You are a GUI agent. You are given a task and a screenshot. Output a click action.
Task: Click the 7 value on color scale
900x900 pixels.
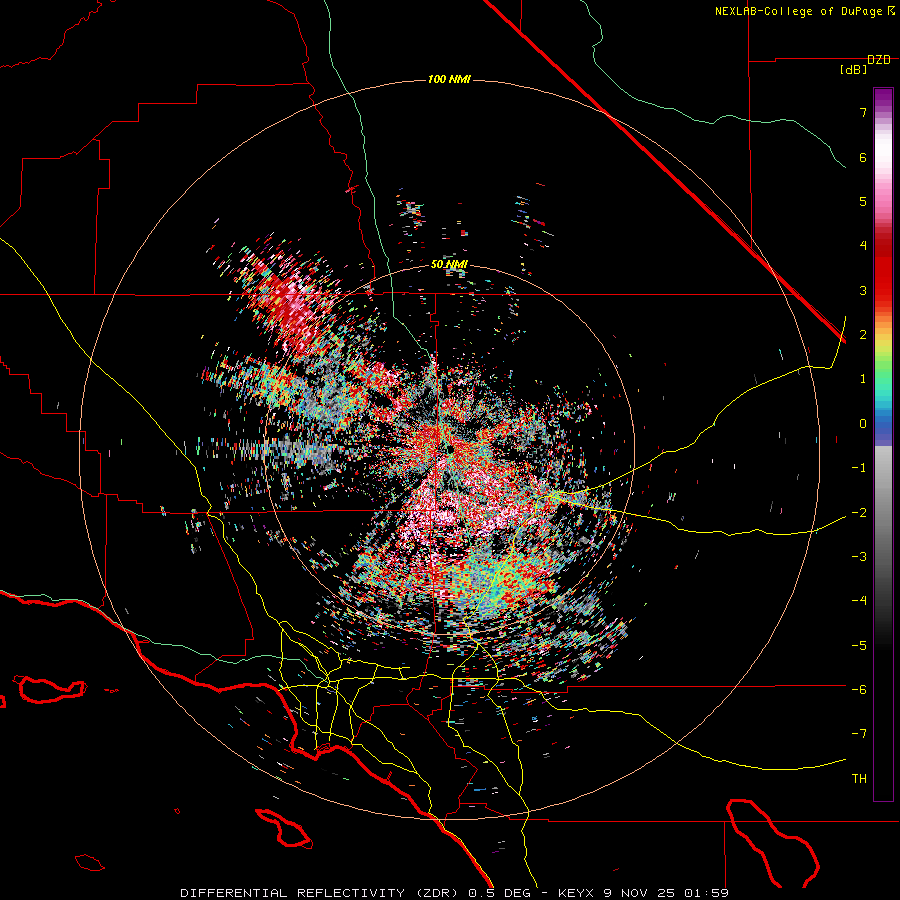click(x=863, y=112)
